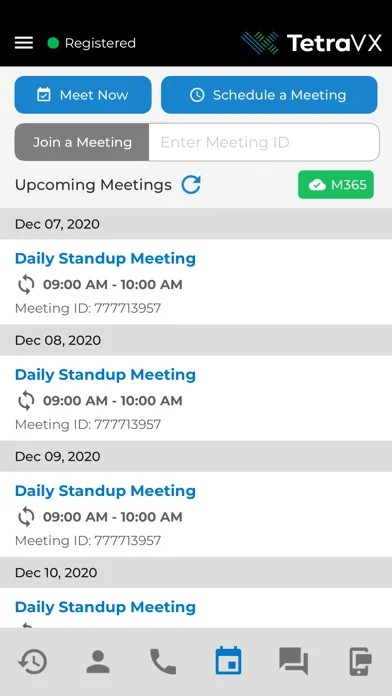Viewport: 392px width, 696px height.
Task: Open the hamburger menu
Action: (x=24, y=43)
